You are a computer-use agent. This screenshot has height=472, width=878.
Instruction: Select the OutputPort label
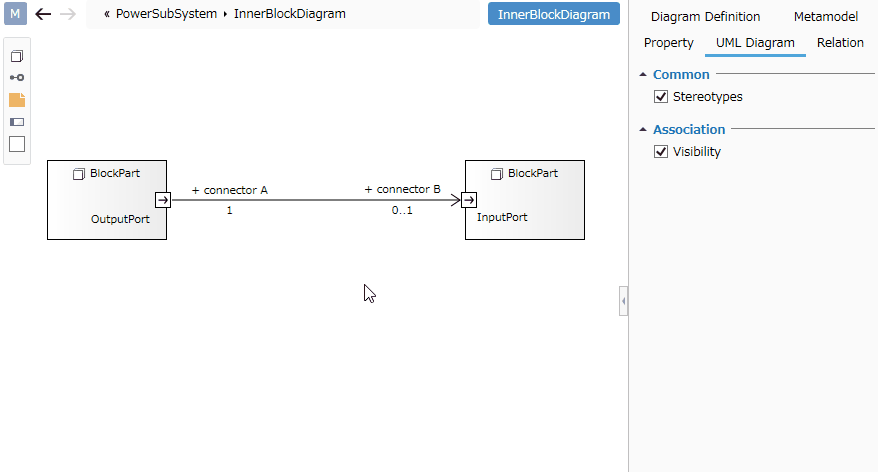120,219
